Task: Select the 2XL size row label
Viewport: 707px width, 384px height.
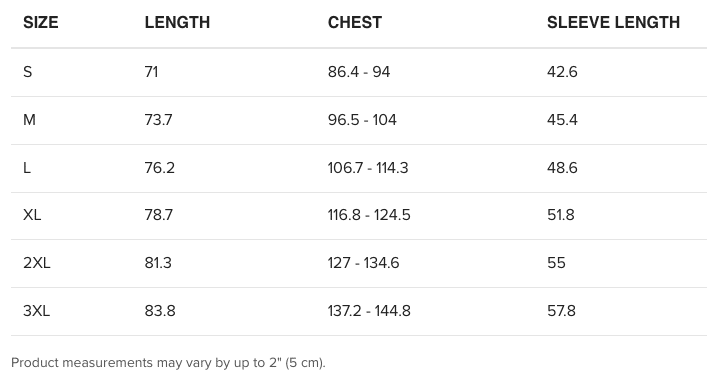Action: (x=37, y=263)
